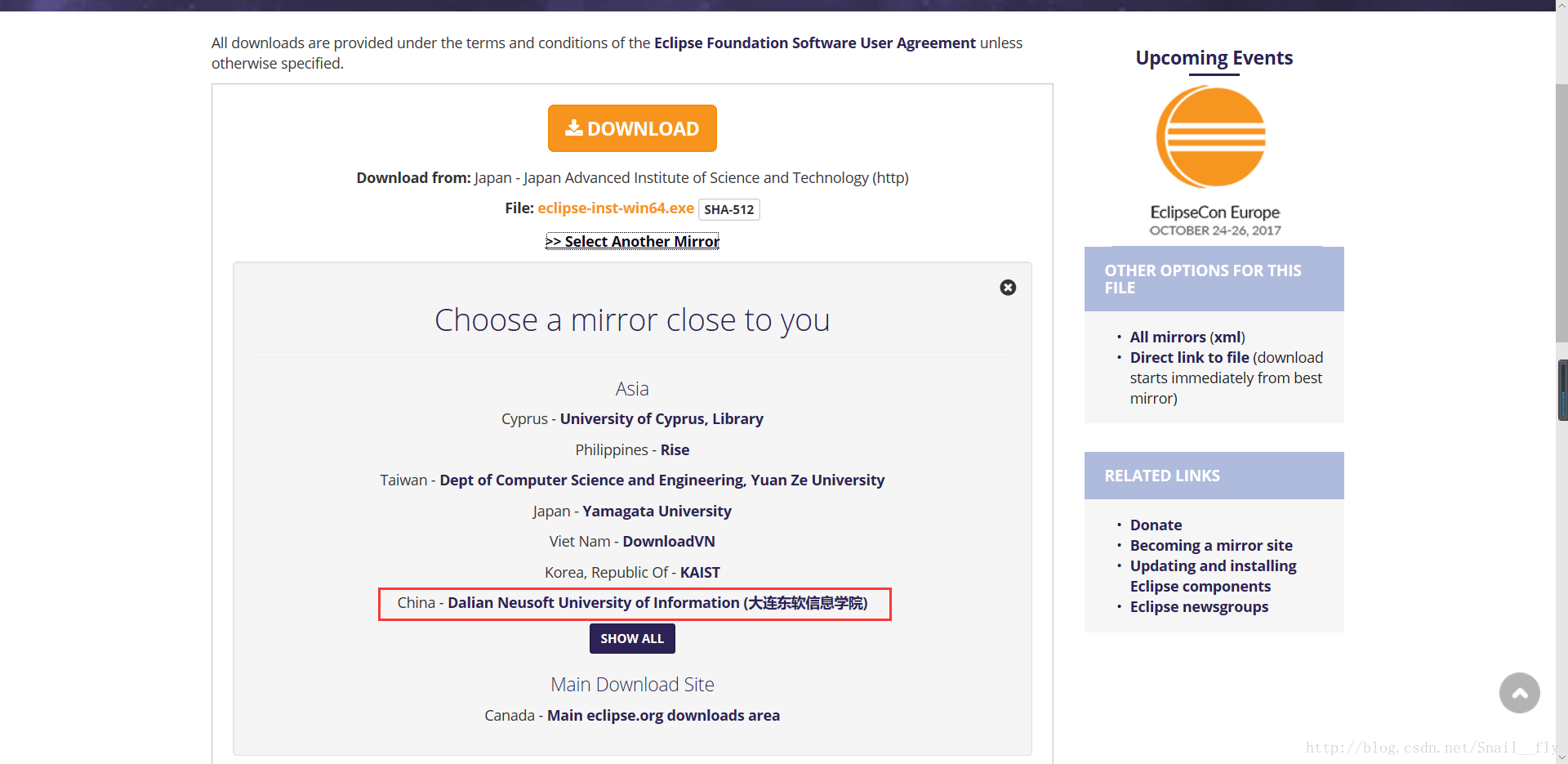Click the back-to-top arrow icon

[x=1519, y=693]
